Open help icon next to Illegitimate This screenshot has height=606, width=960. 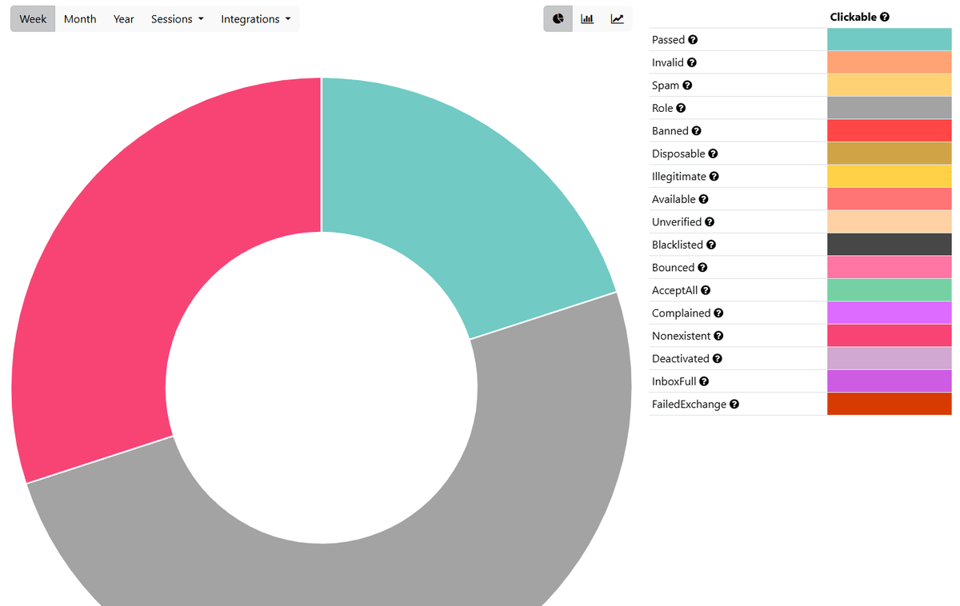(x=714, y=176)
